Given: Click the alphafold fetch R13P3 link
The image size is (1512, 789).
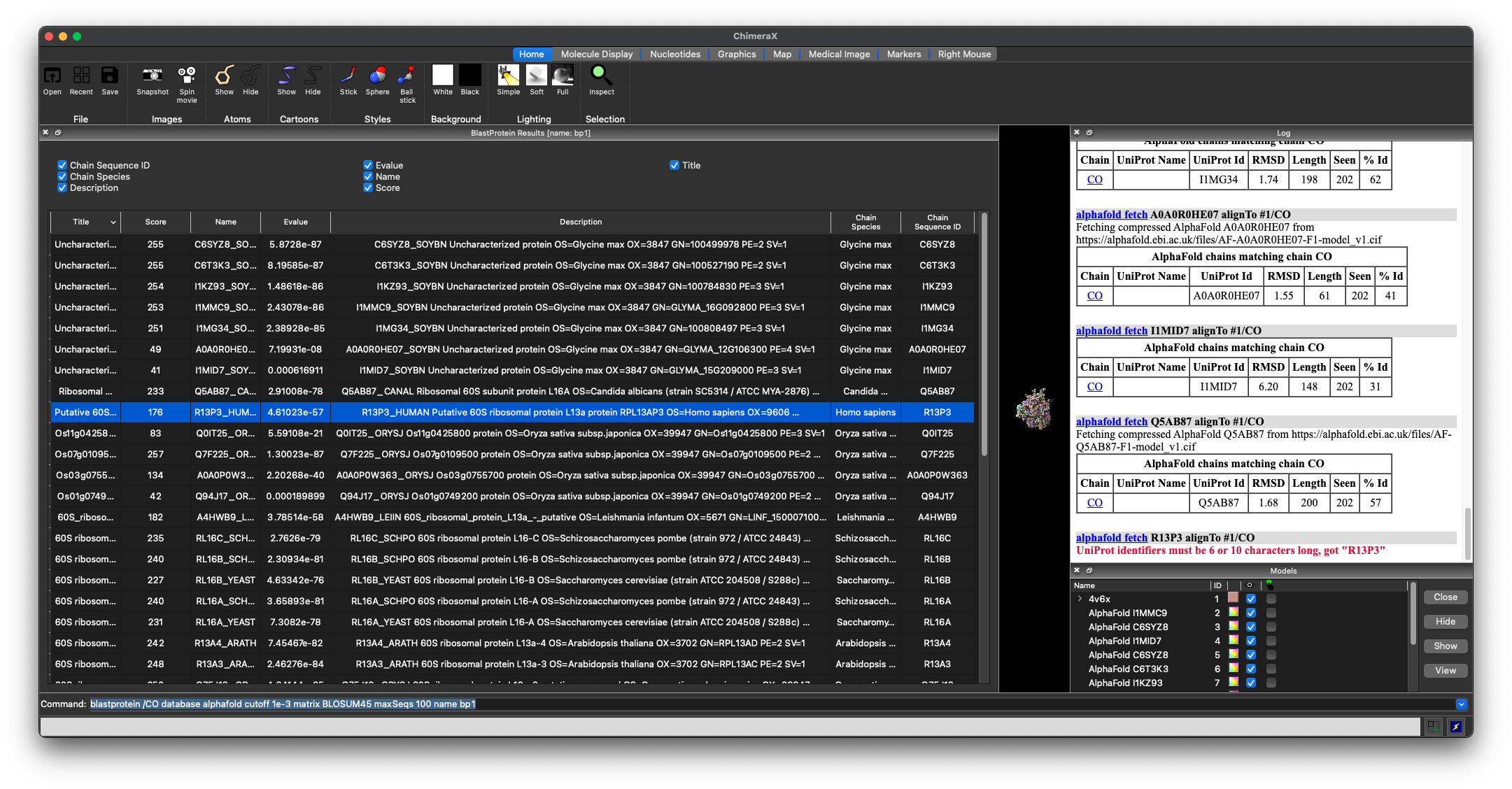Looking at the screenshot, I should point(1111,538).
